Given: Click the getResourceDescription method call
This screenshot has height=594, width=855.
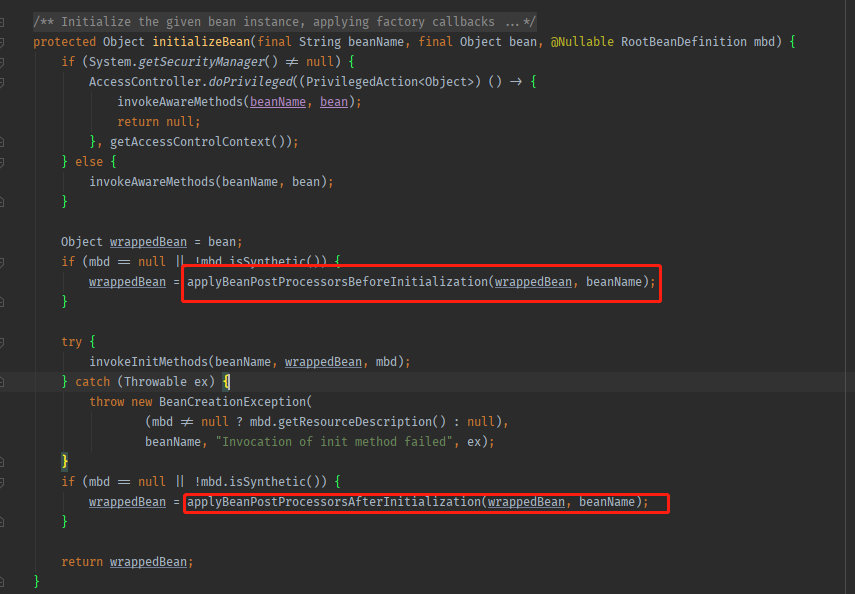Looking at the screenshot, I should pos(355,422).
